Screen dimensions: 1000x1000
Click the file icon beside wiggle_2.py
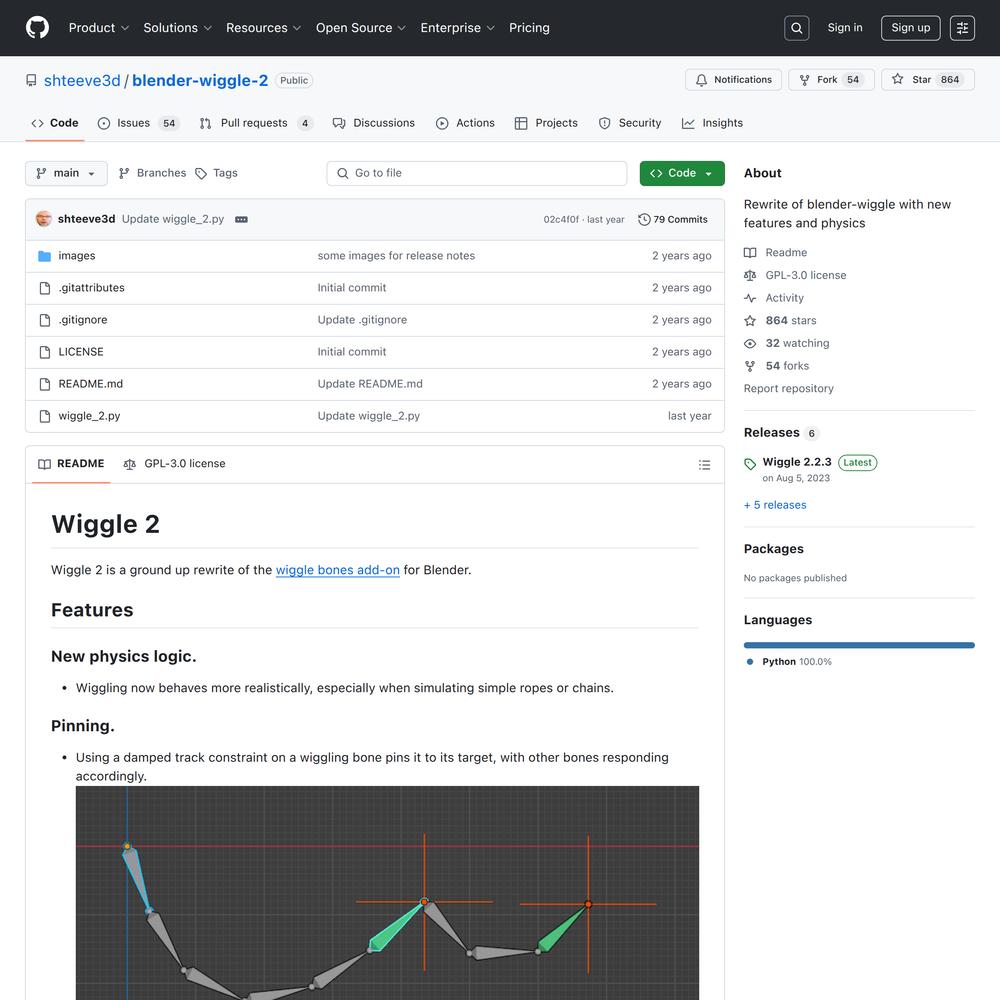45,416
